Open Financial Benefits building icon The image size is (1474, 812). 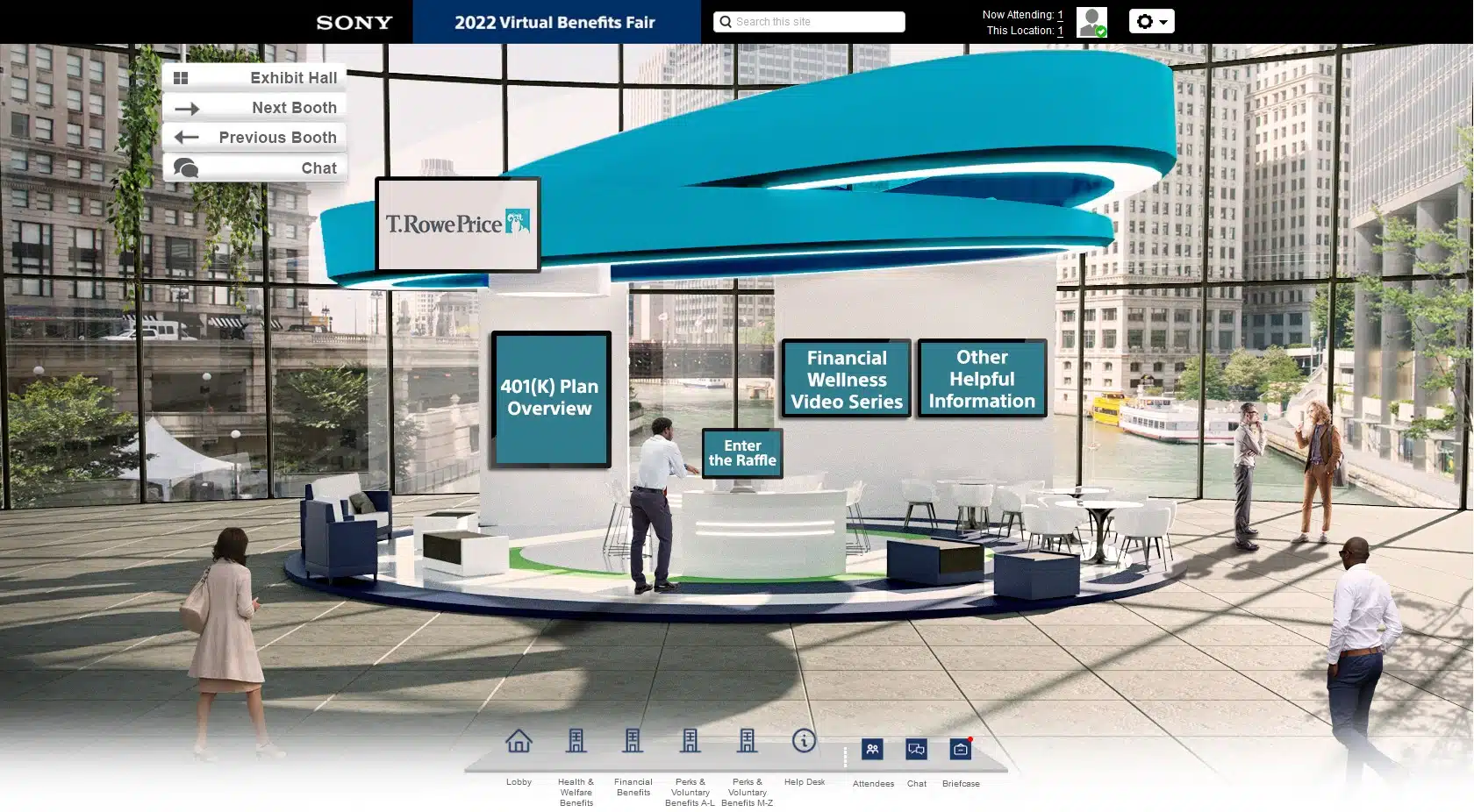[633, 741]
